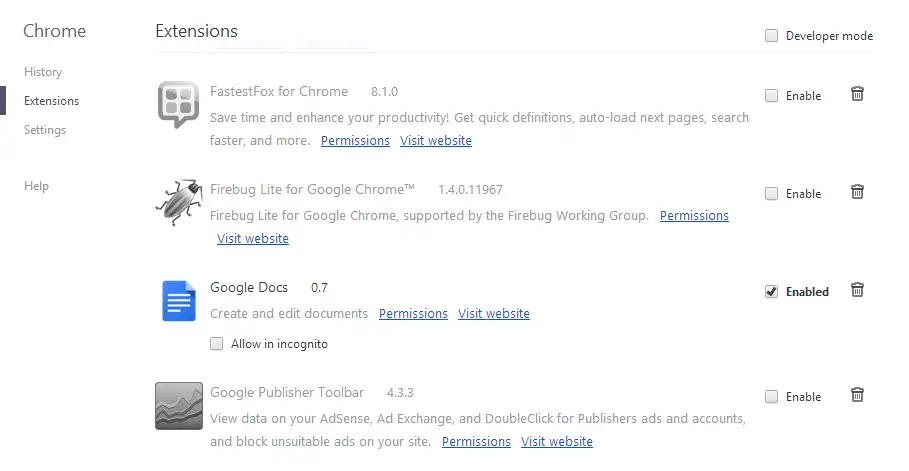Screen dimensions: 909x471
Task: Enable the Google Publisher Toolbar checkbox
Action: coord(771,396)
